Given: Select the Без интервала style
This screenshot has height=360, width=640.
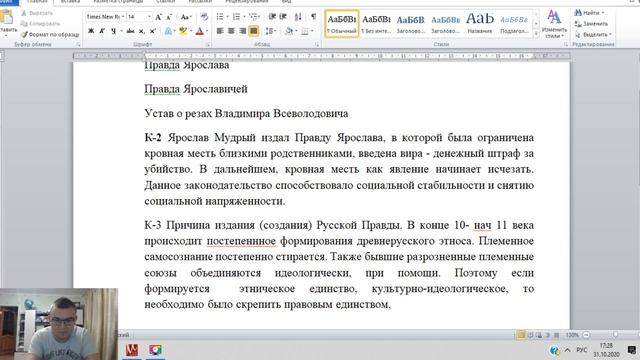Looking at the screenshot, I should (x=376, y=24).
